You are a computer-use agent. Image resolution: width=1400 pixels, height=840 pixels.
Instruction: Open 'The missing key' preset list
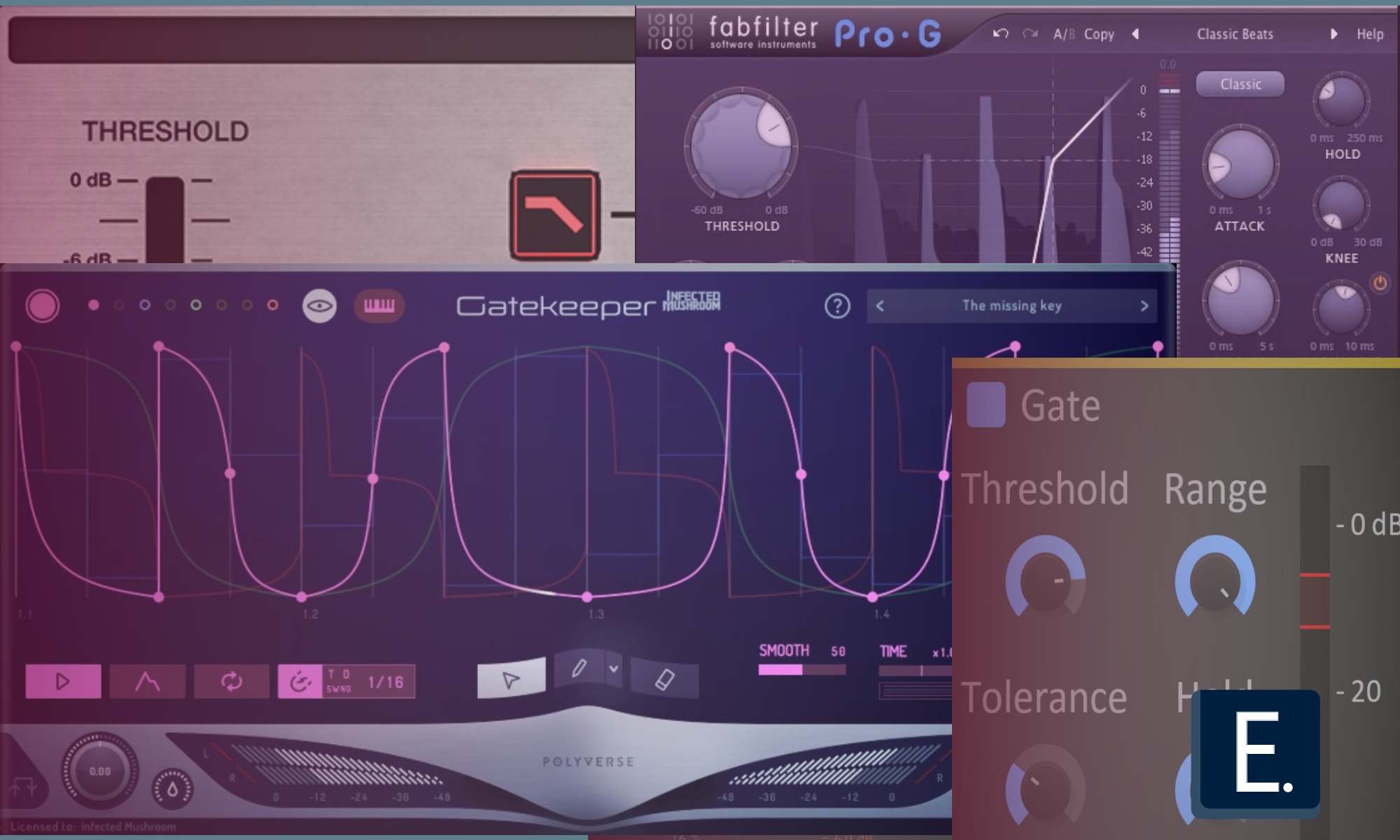[1011, 306]
